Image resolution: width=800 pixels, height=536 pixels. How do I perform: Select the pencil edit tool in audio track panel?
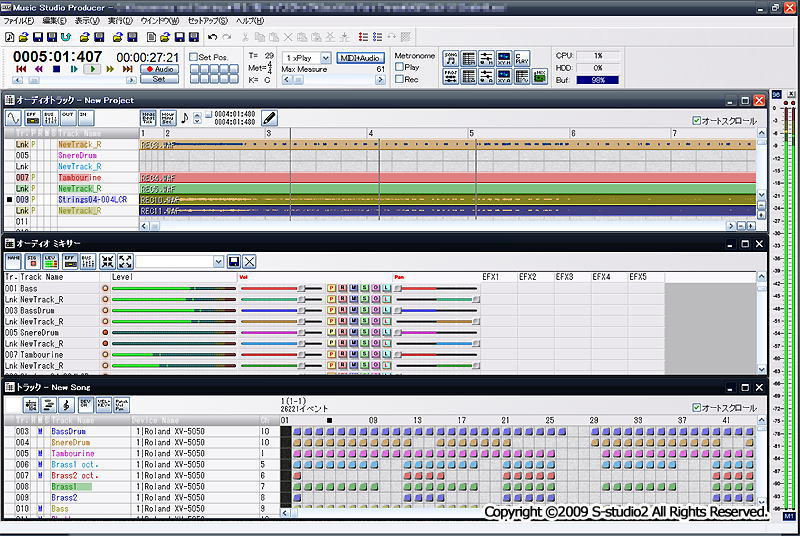[270, 119]
